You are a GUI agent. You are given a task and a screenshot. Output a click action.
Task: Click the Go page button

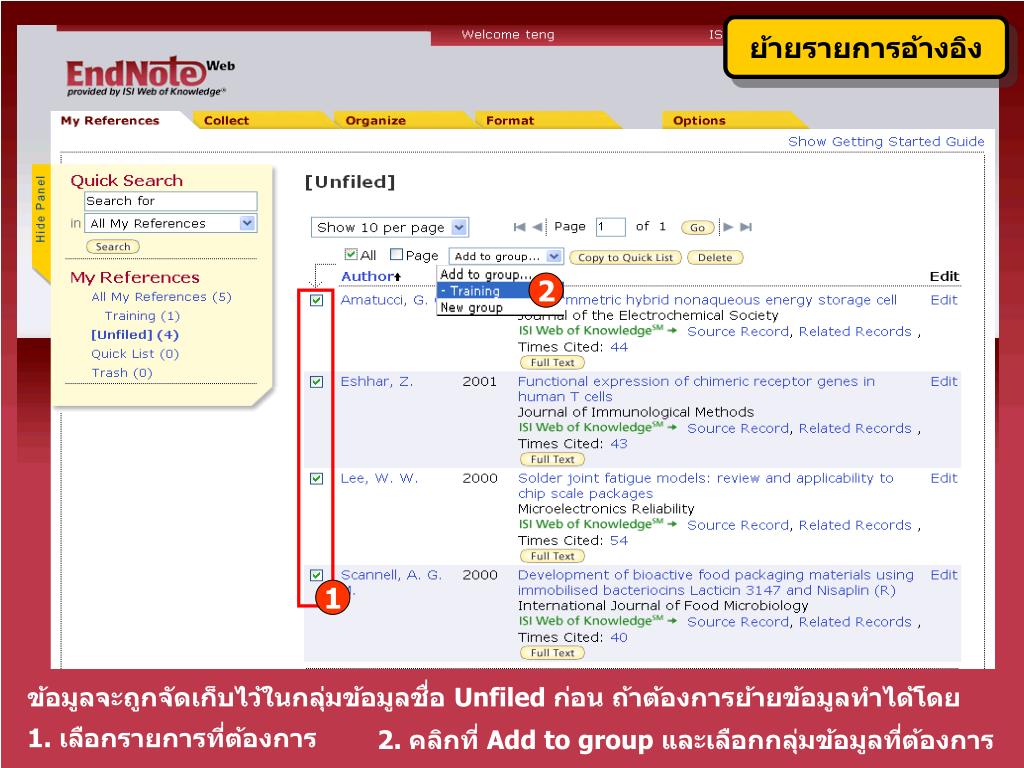coord(697,227)
